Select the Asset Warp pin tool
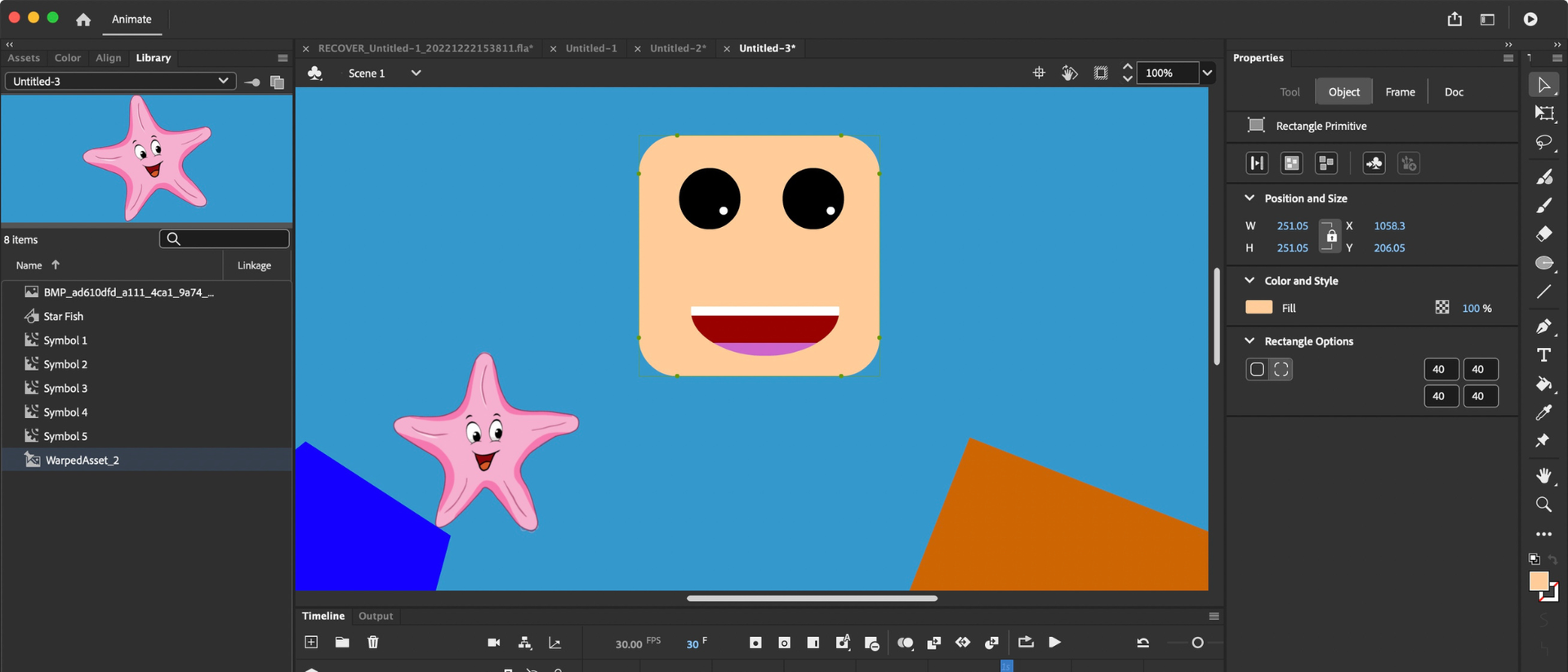1568x672 pixels. tap(1543, 441)
